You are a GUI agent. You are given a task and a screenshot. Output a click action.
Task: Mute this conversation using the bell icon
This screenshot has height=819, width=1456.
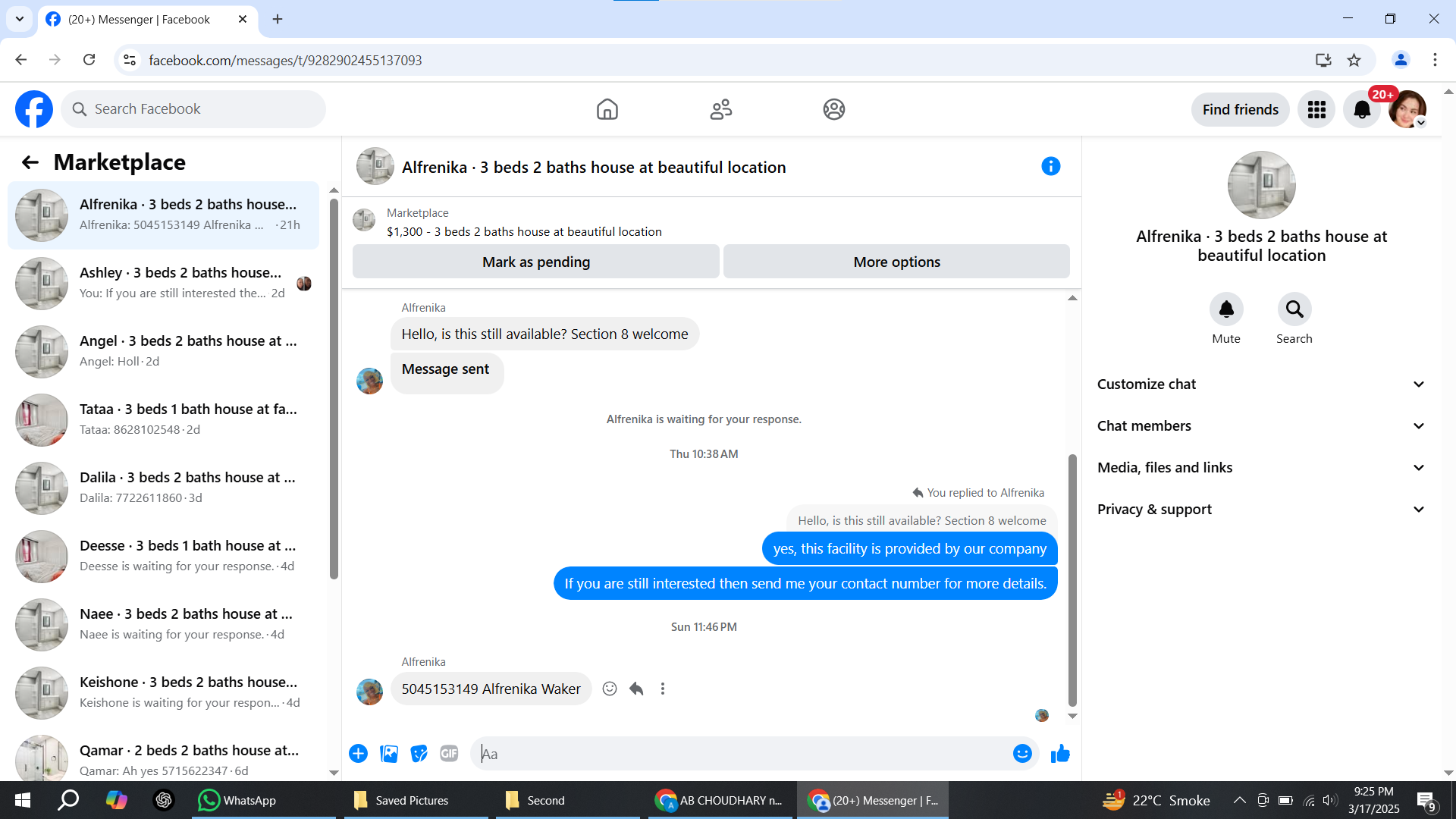coord(1226,309)
